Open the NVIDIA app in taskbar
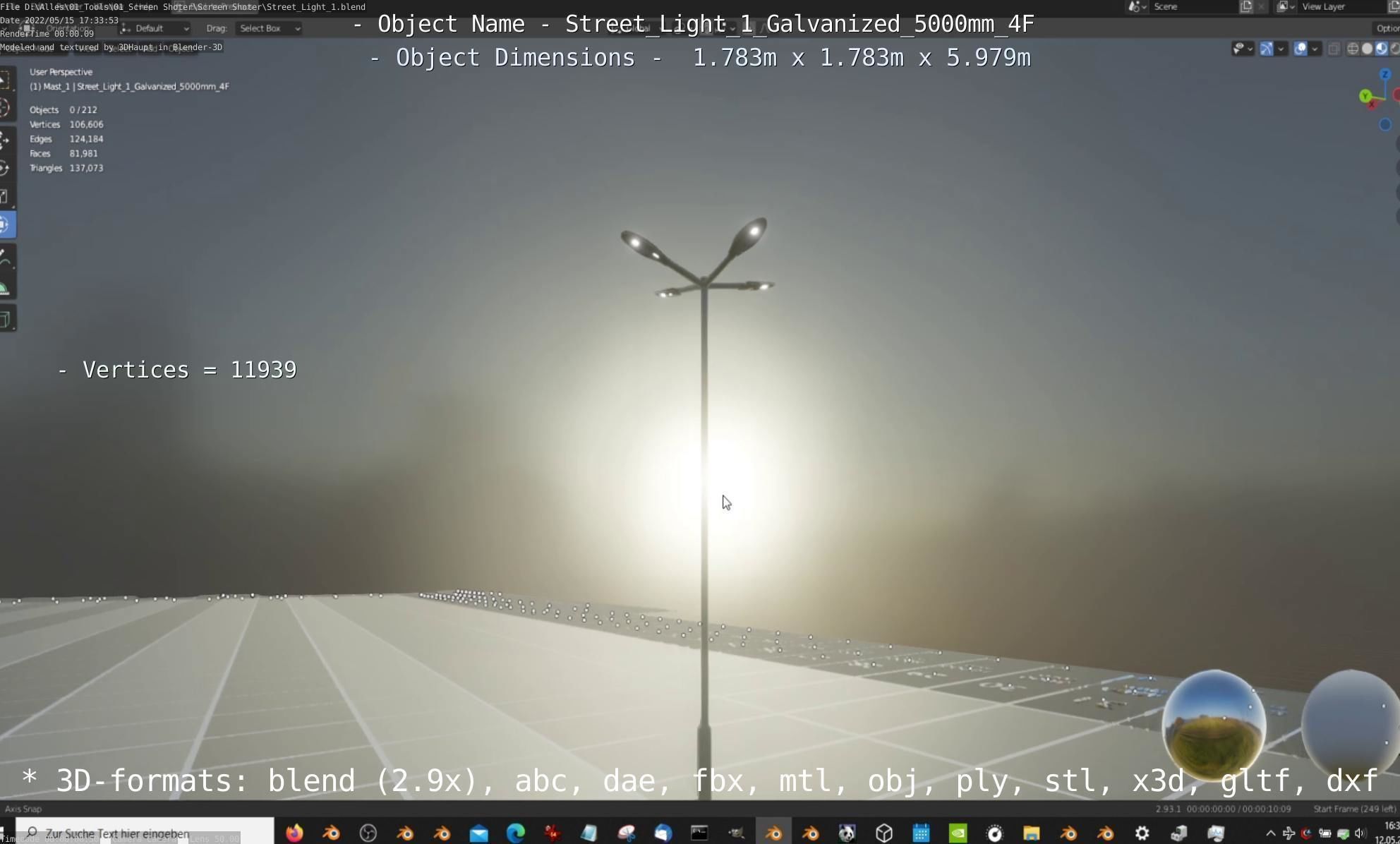 tap(958, 833)
